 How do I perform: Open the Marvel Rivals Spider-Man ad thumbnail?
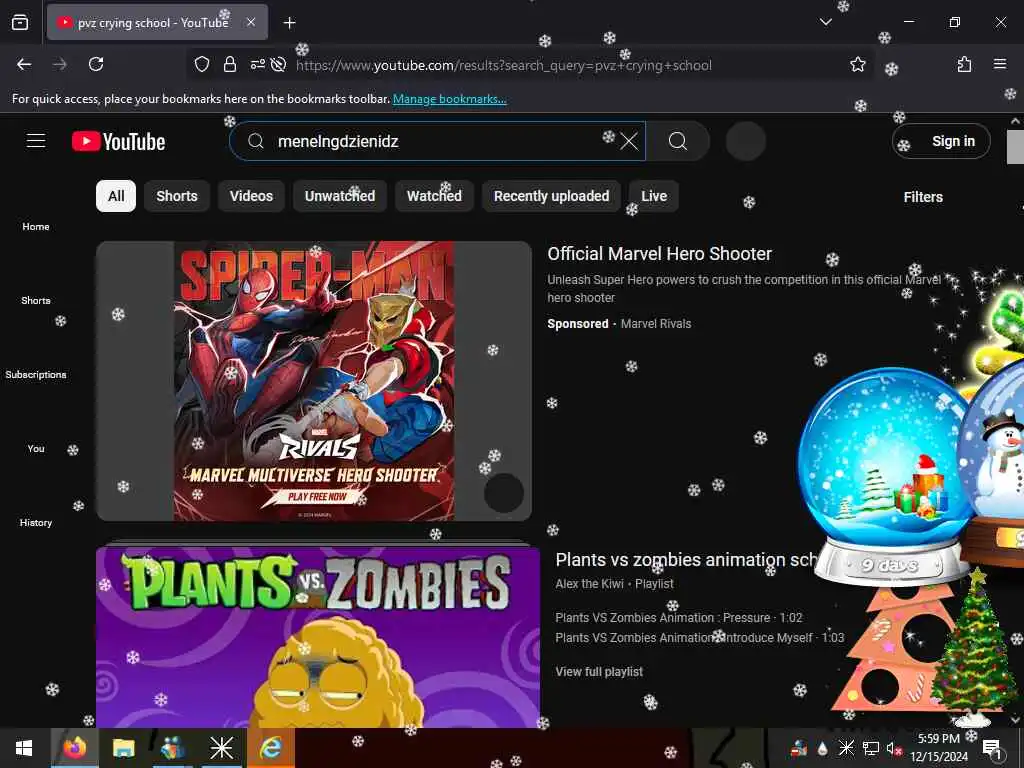coord(314,381)
